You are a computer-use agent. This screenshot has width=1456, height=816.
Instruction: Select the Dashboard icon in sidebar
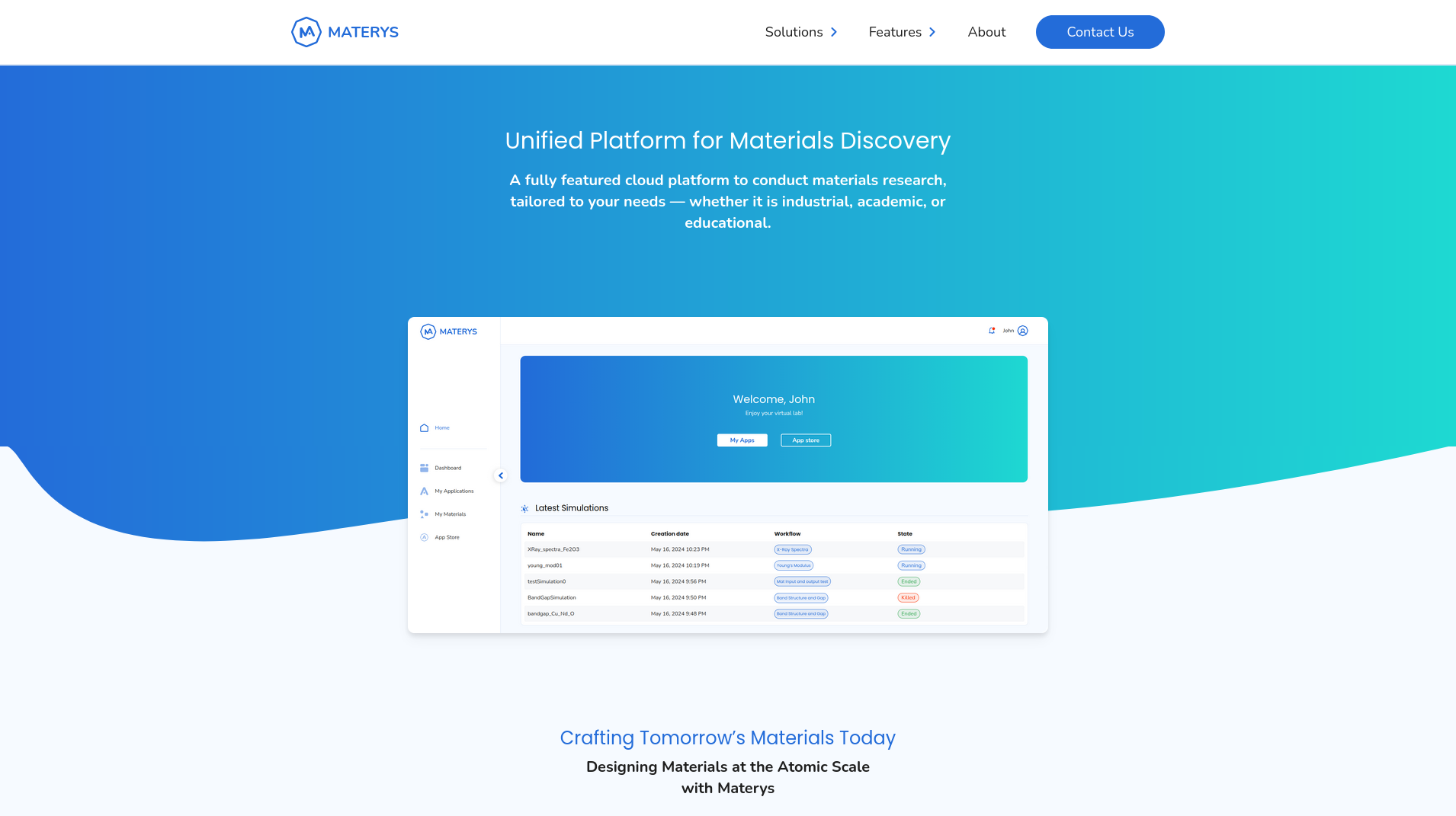(x=425, y=468)
